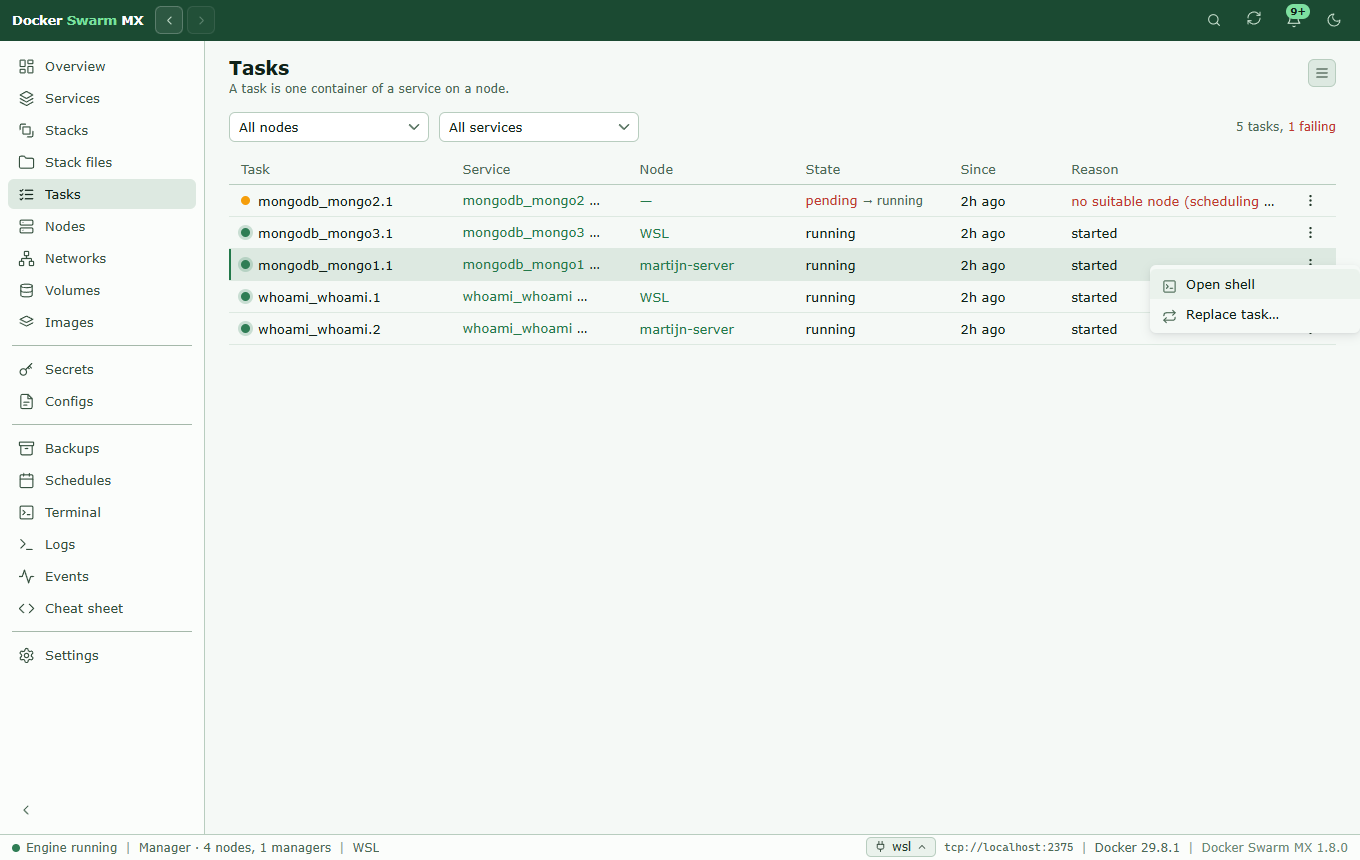The image size is (1360, 860).
Task: Select task mongodb_mongo2.1
Action: point(325,201)
